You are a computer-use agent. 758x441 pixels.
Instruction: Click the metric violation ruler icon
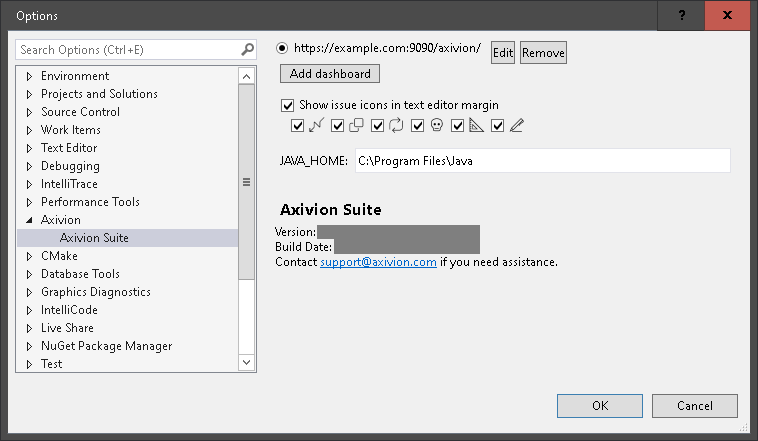click(477, 126)
